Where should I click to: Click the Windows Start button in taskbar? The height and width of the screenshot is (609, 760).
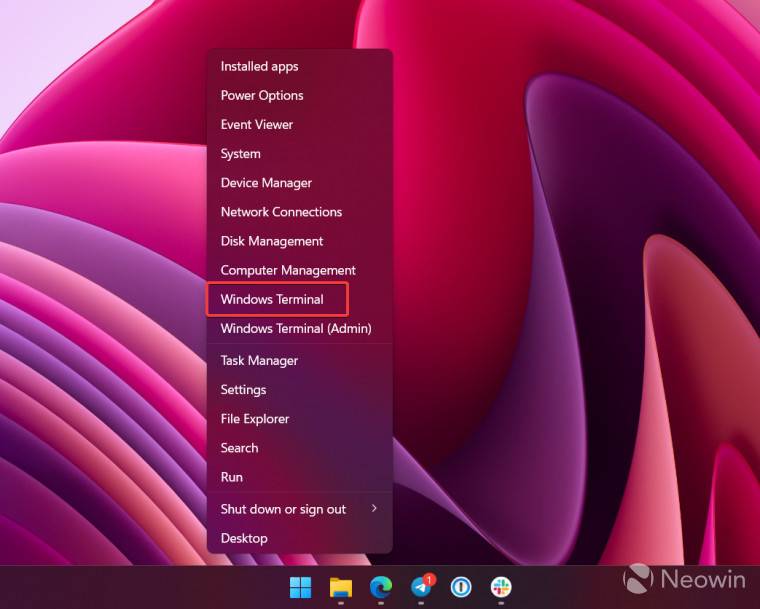[x=300, y=587]
